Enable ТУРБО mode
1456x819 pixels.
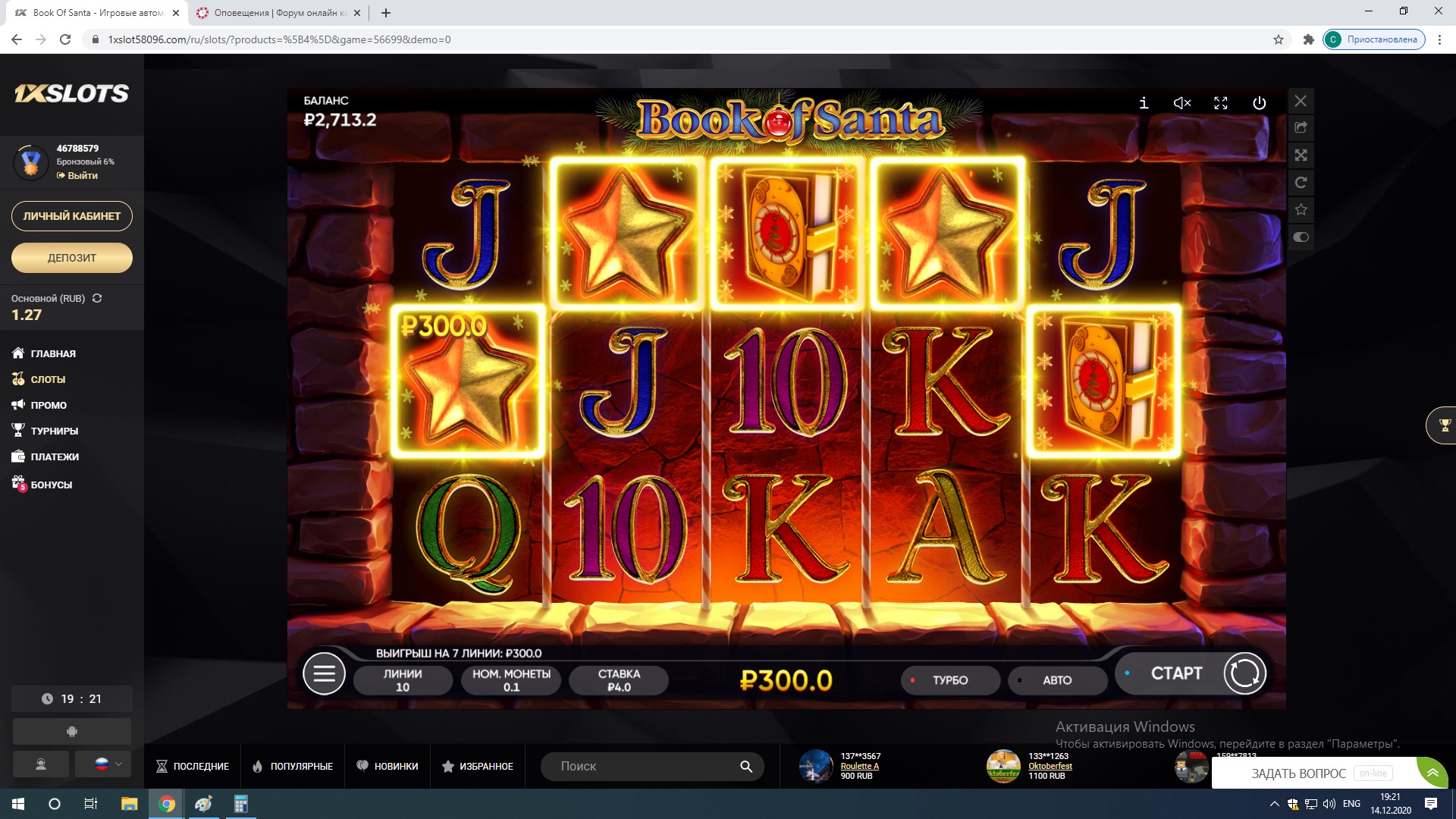[x=950, y=680]
